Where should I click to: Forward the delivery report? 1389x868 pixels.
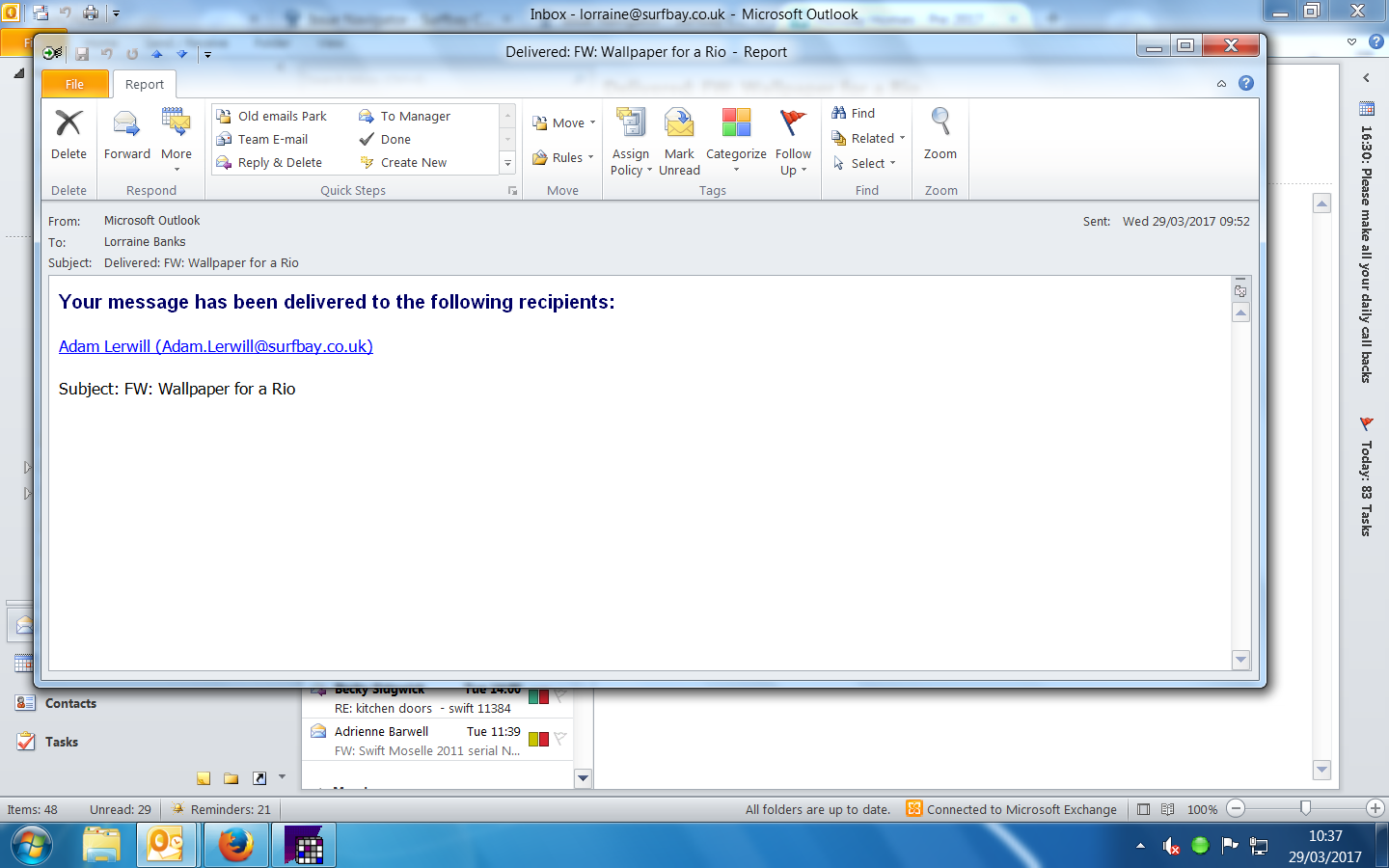click(x=126, y=135)
